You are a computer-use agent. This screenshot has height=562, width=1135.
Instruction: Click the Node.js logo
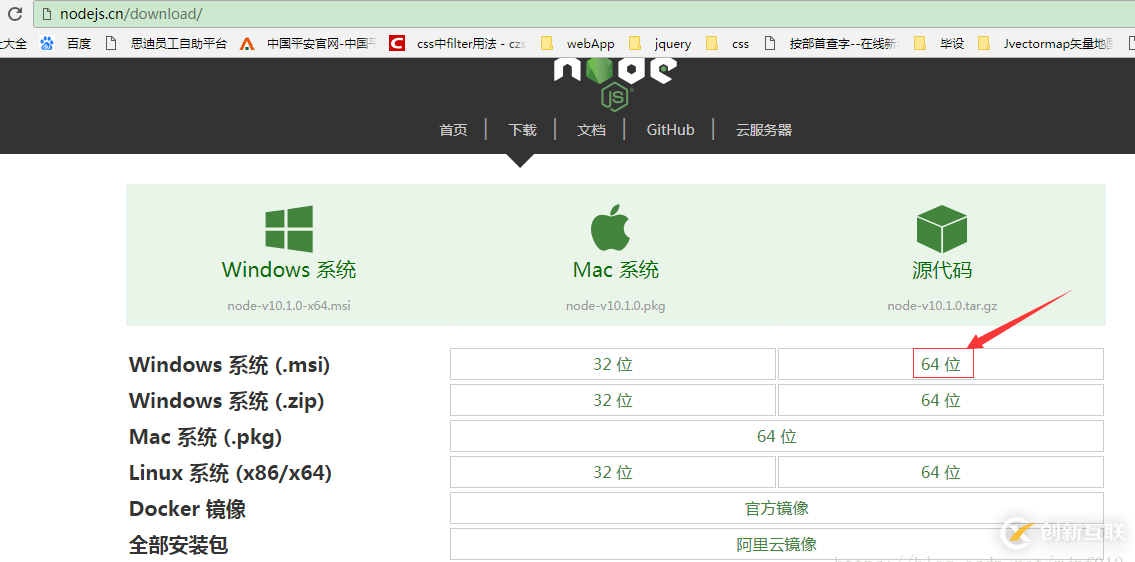click(x=615, y=83)
